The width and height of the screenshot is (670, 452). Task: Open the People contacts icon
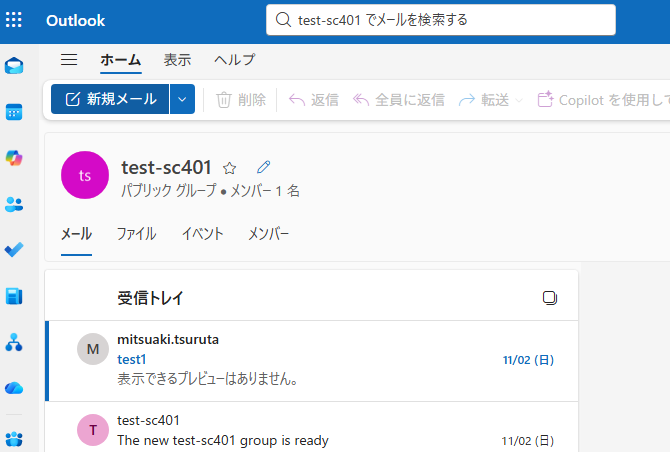coord(14,204)
